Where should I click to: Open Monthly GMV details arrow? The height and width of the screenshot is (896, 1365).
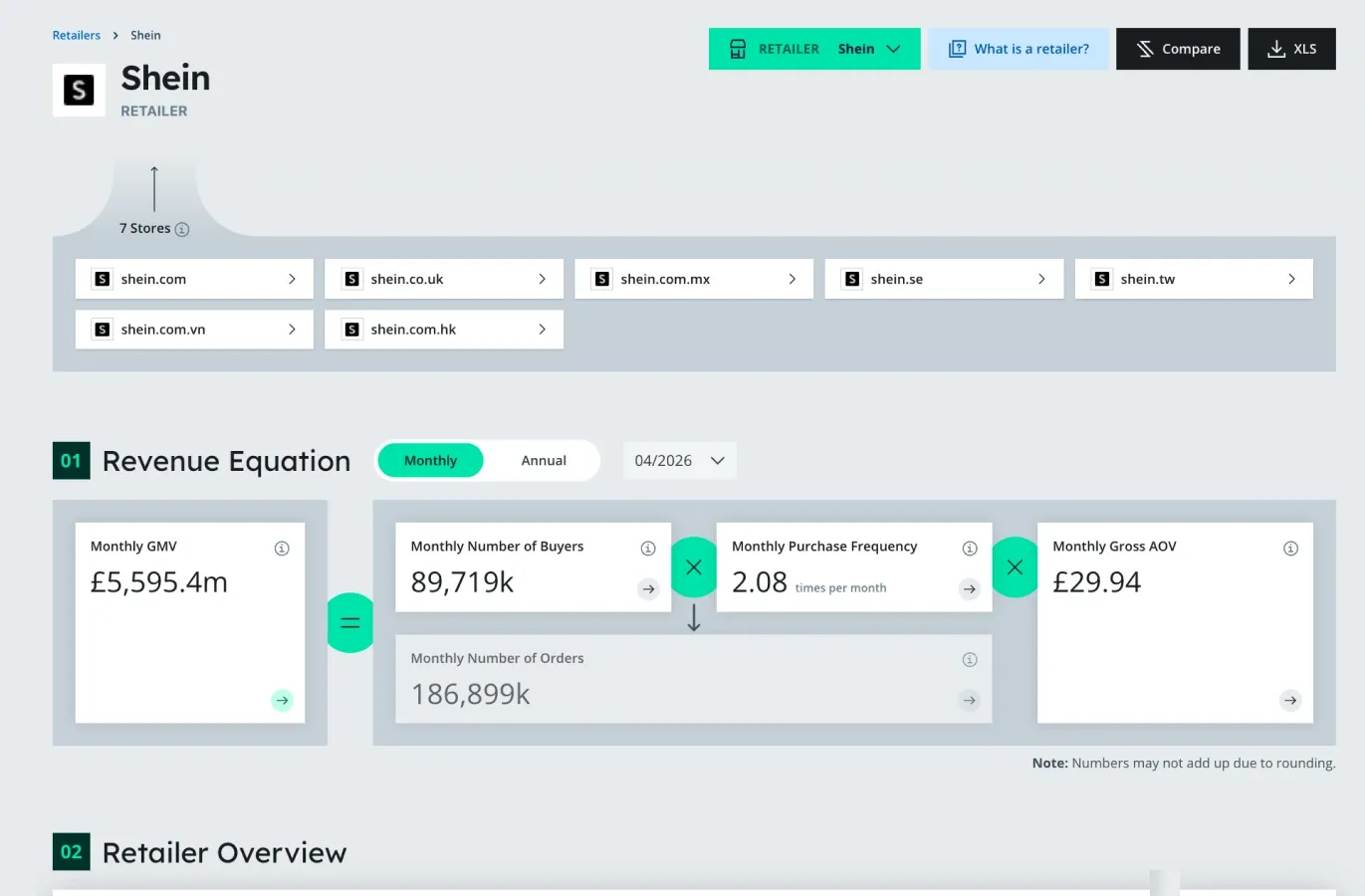point(283,701)
